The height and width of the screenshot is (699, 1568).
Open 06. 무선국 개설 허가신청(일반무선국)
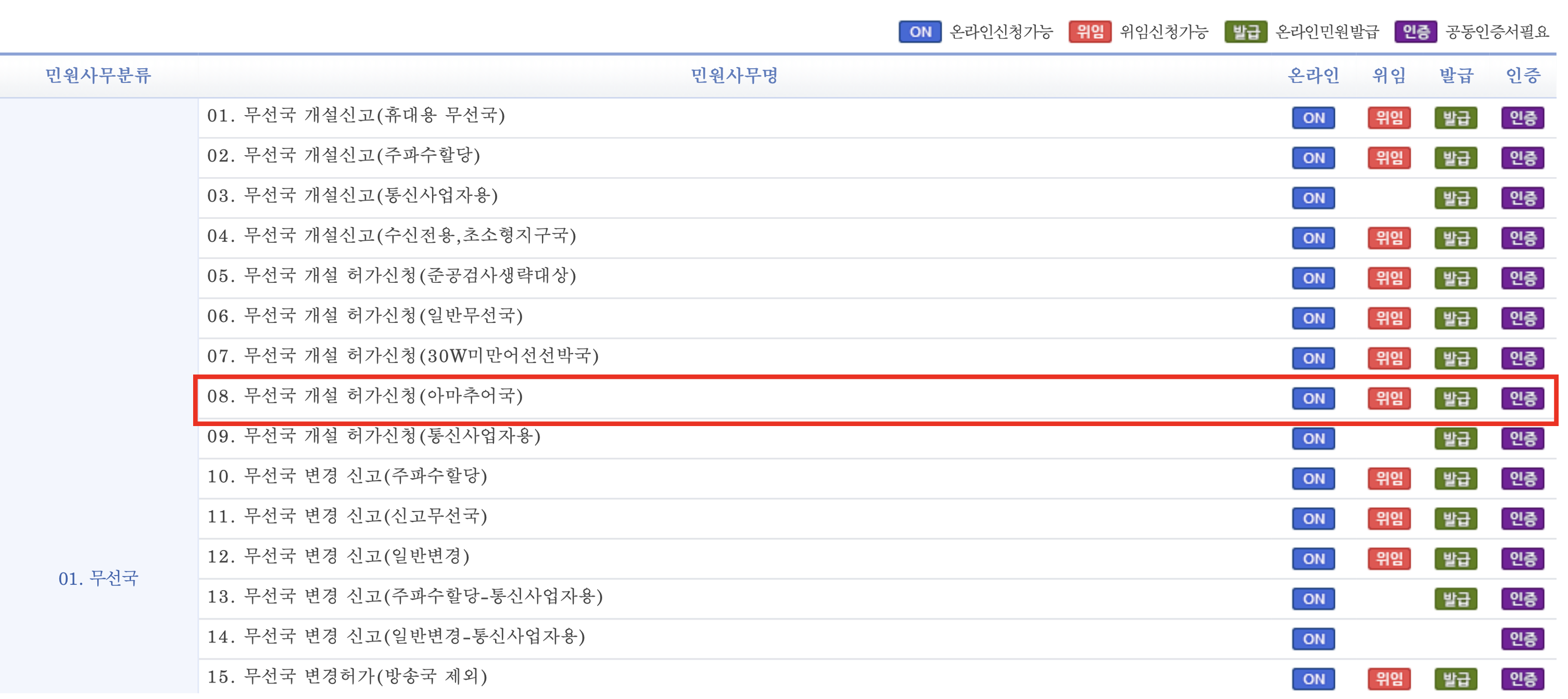pyautogui.click(x=365, y=316)
